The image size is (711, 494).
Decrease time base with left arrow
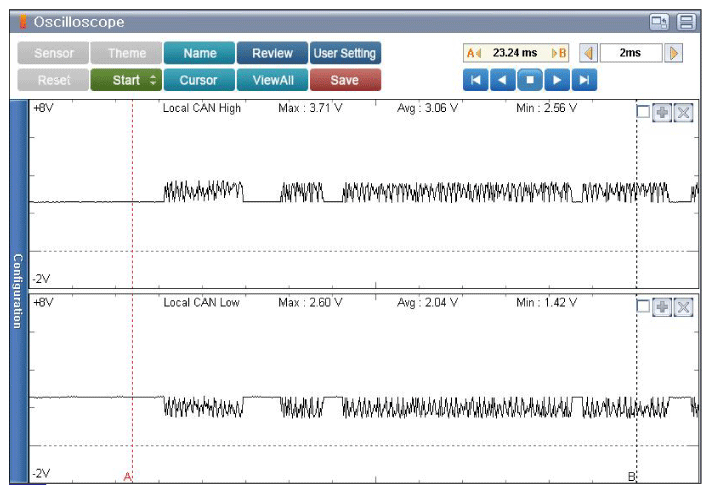(x=588, y=53)
